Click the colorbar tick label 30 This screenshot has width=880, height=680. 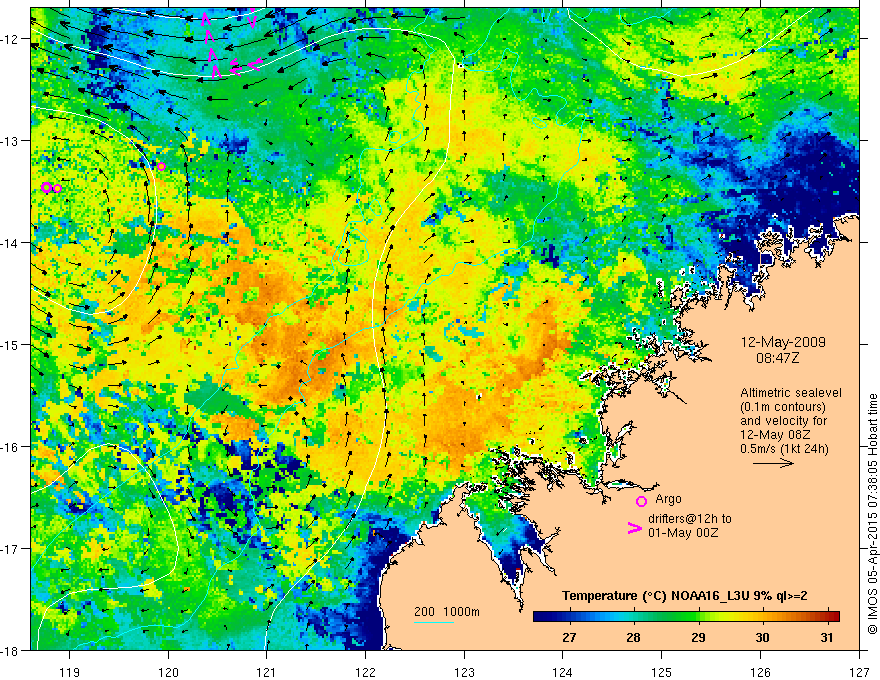762,638
